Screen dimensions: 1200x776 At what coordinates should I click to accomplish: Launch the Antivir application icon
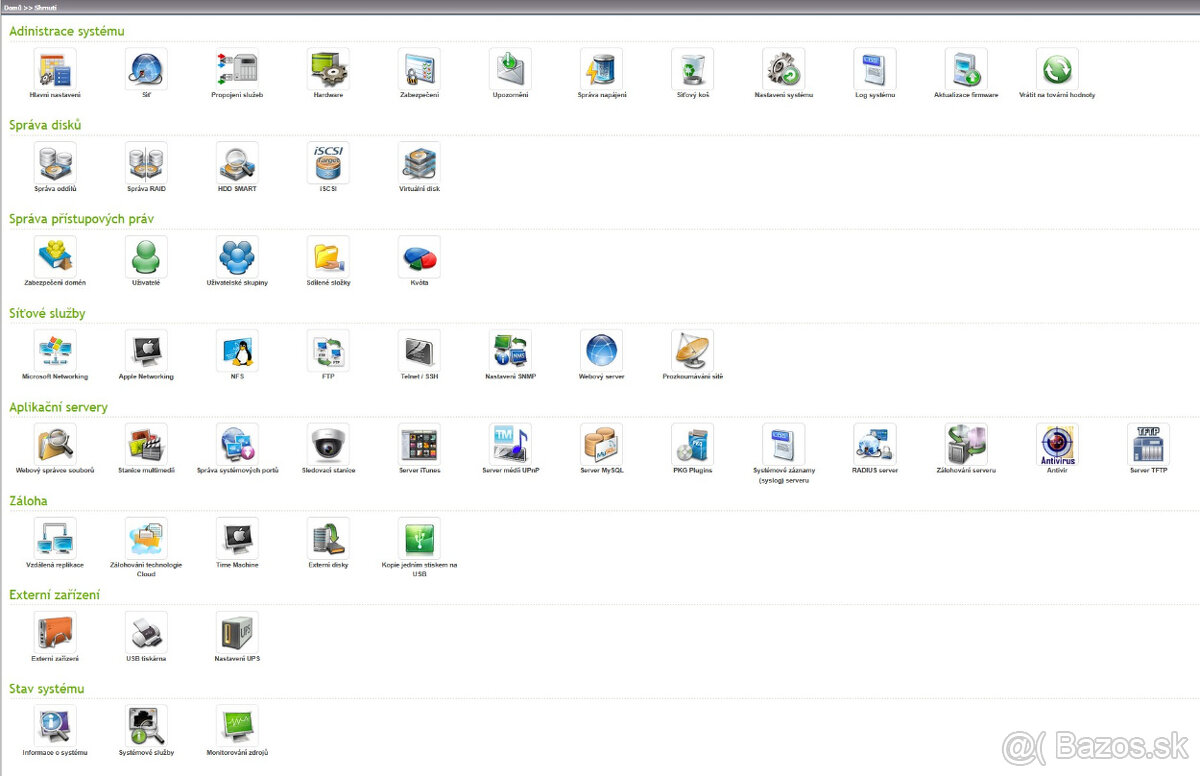pos(1057,445)
